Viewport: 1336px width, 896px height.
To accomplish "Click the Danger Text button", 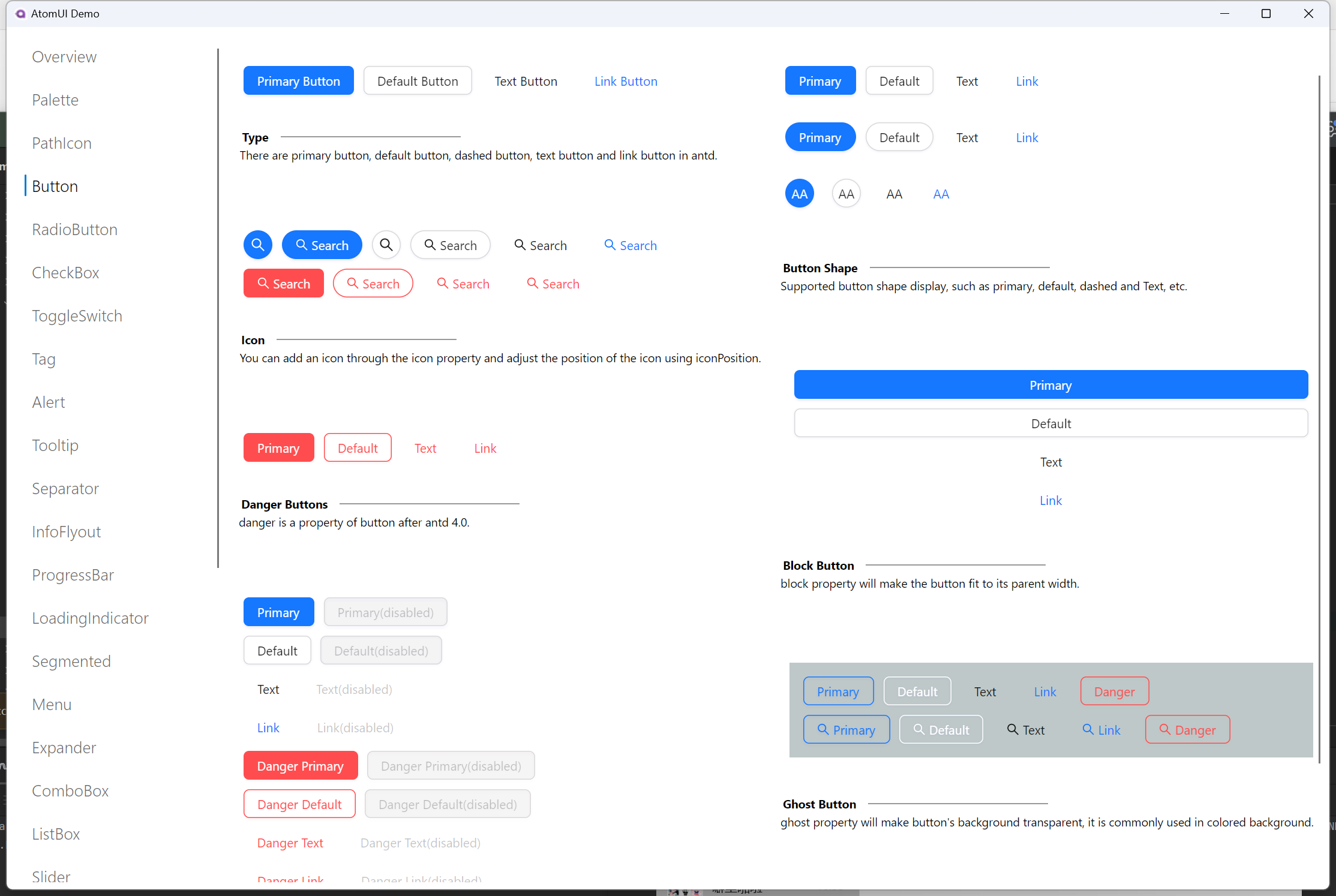I will click(290, 842).
